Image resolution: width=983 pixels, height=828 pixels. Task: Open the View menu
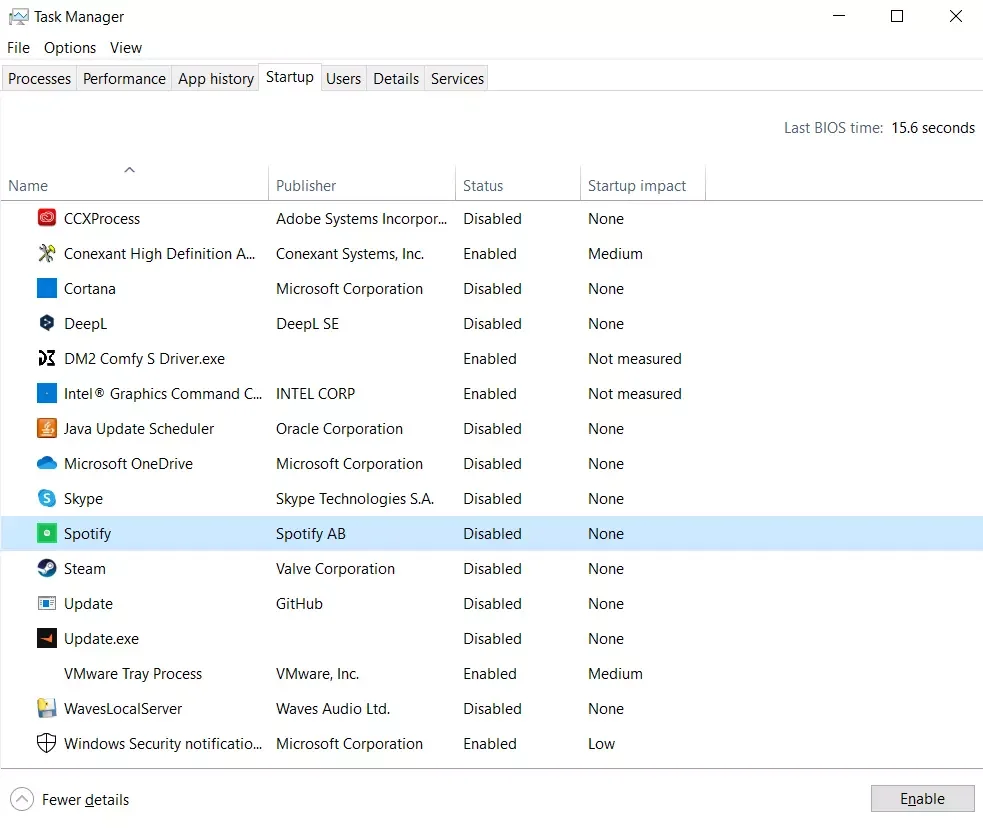(125, 48)
